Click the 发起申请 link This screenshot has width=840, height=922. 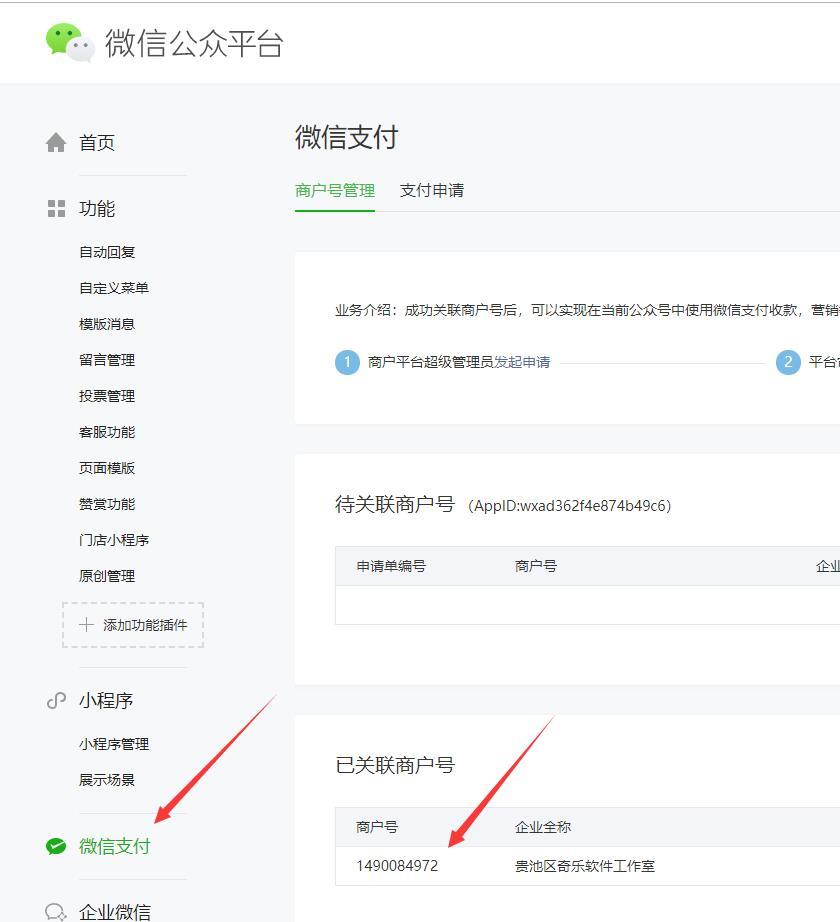click(523, 362)
